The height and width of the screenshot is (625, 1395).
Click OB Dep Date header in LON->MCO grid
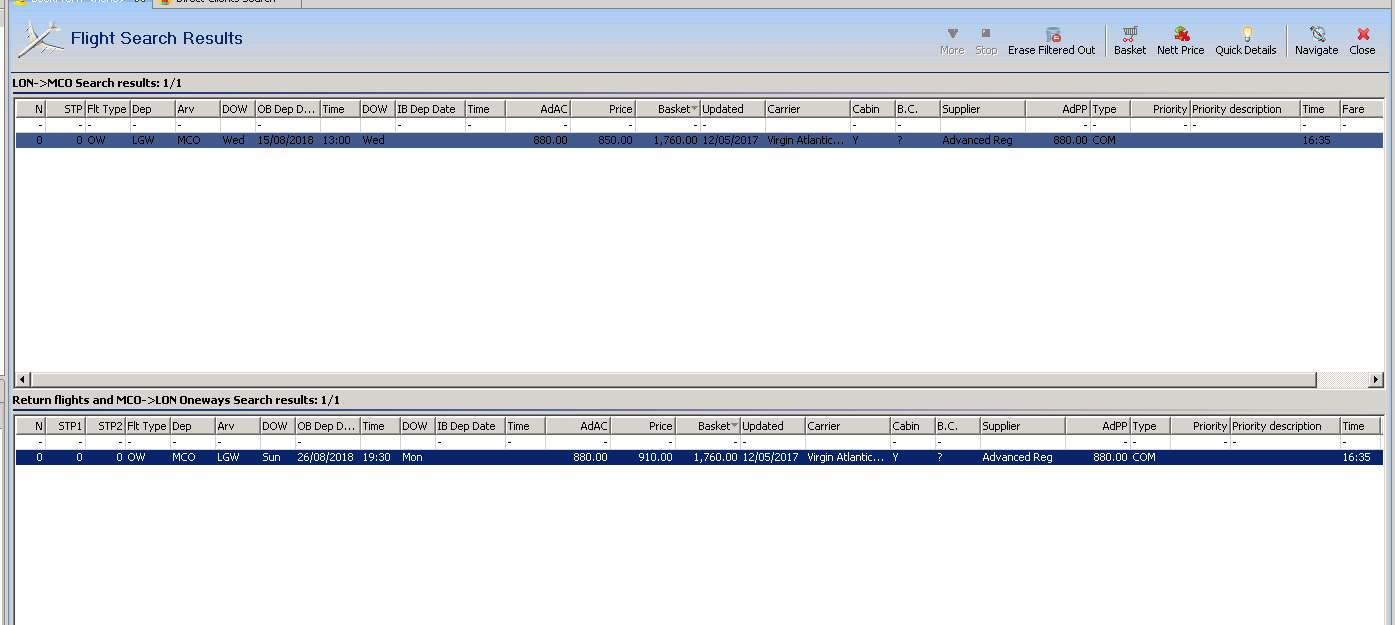(x=287, y=109)
